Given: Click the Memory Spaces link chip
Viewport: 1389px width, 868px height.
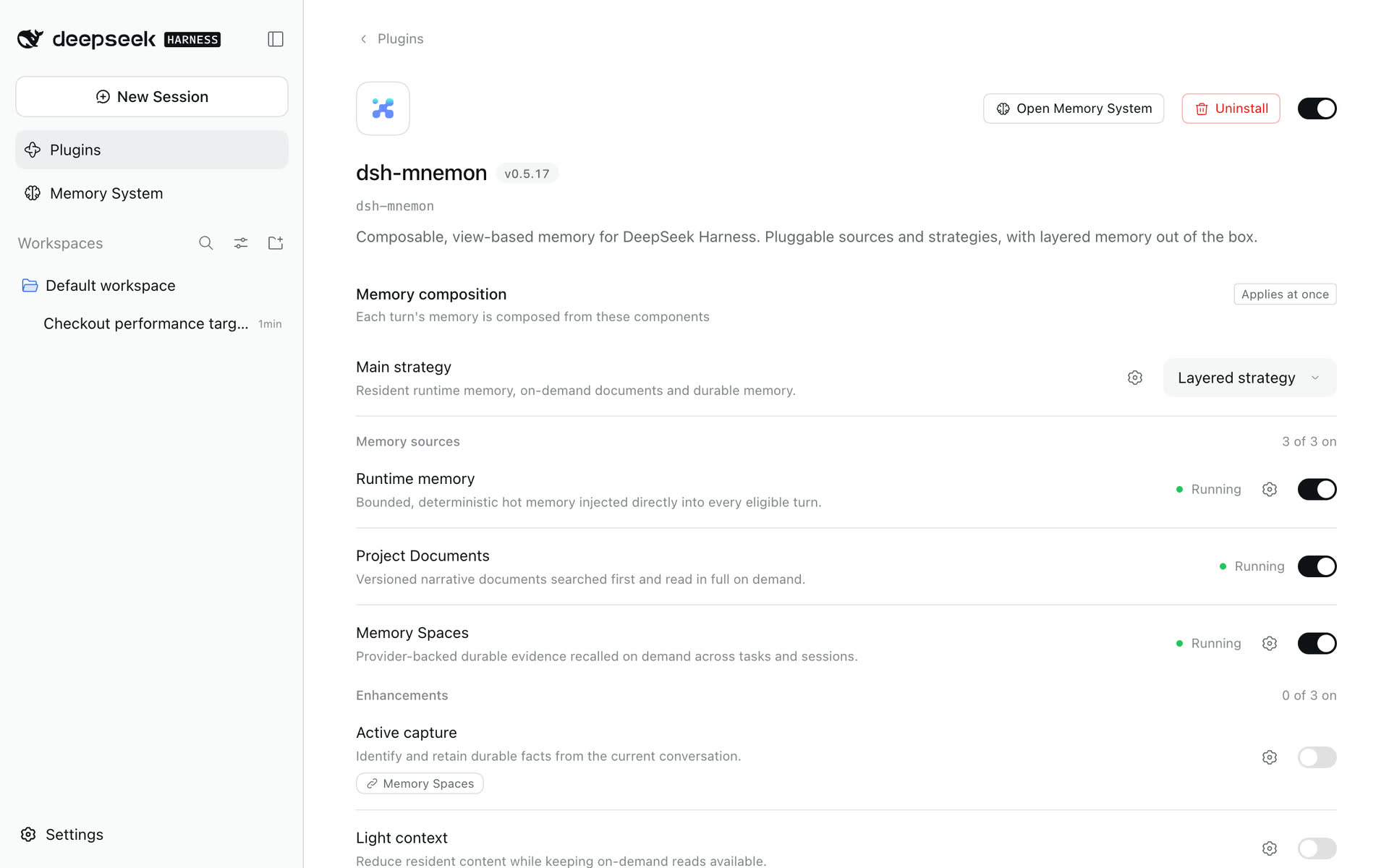Looking at the screenshot, I should (420, 783).
